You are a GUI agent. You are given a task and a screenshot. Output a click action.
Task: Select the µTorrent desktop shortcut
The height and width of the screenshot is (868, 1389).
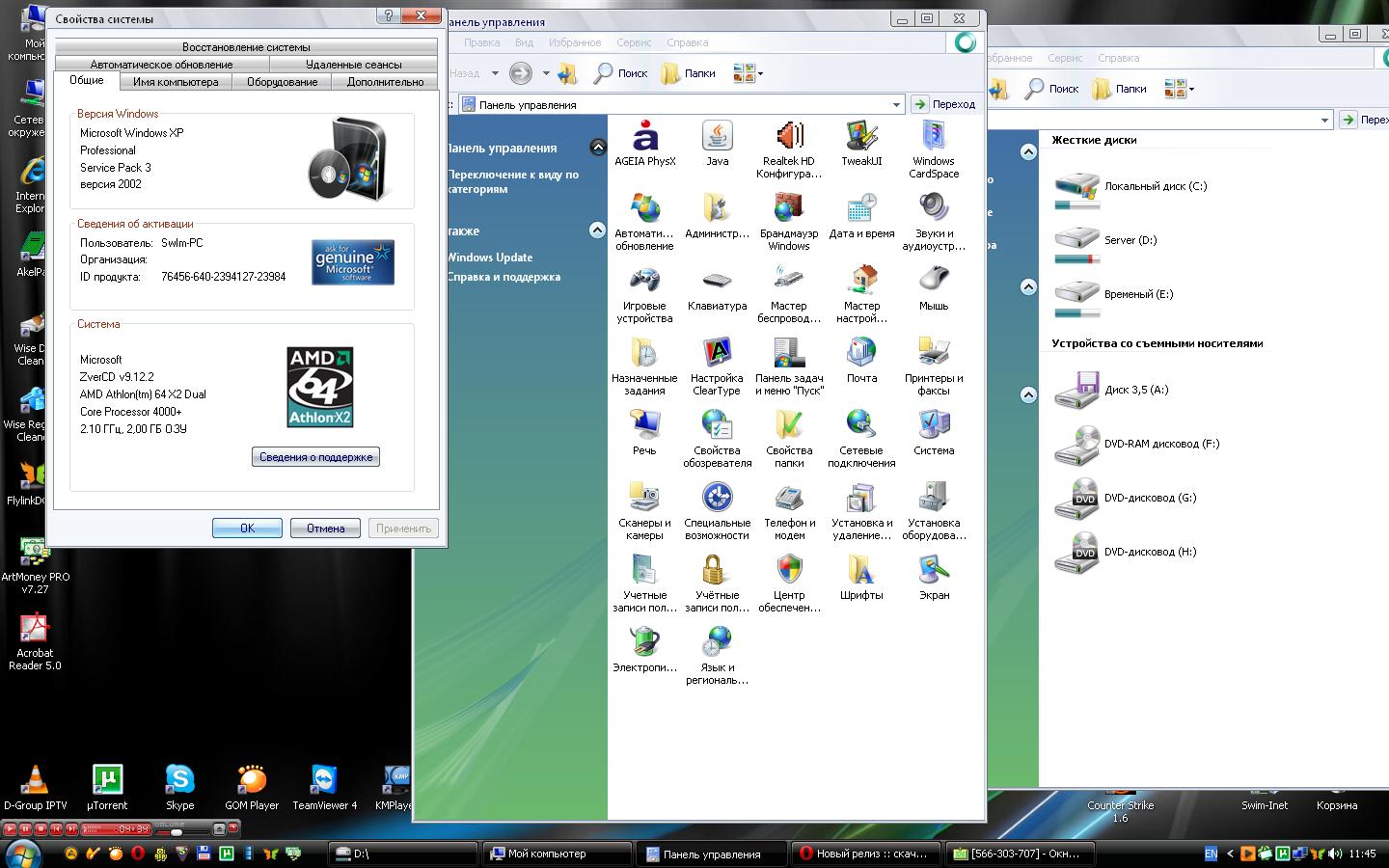pos(107,781)
